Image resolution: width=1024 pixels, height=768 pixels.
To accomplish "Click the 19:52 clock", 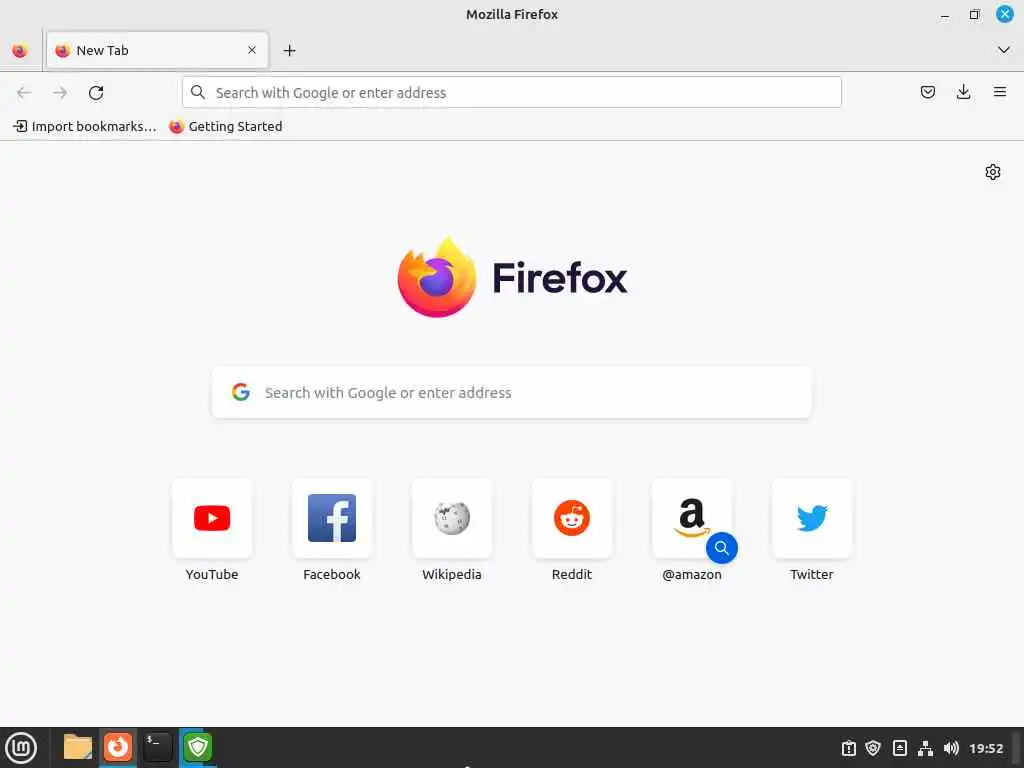I will 986,748.
